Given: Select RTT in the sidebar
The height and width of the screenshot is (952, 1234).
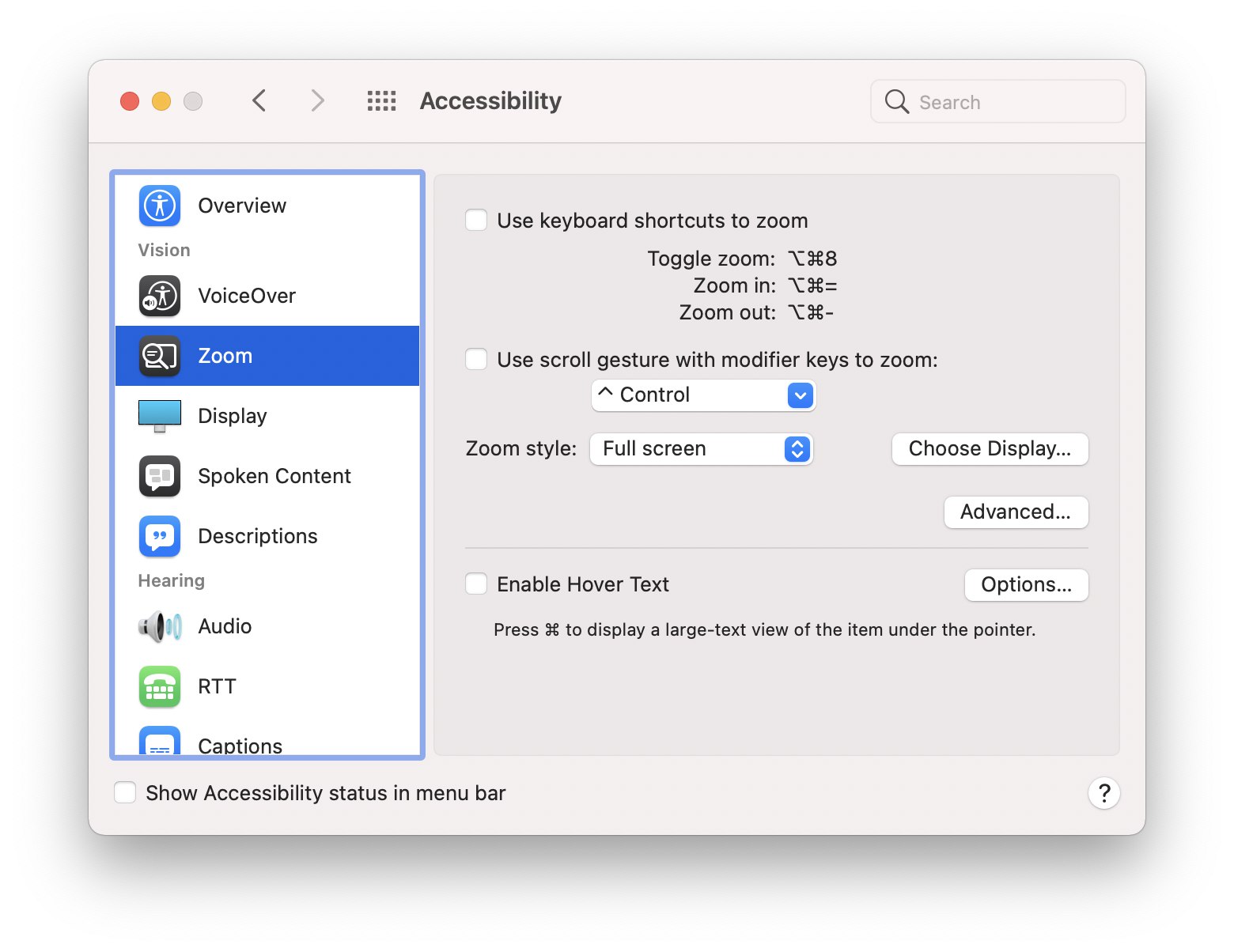Looking at the screenshot, I should coord(267,686).
